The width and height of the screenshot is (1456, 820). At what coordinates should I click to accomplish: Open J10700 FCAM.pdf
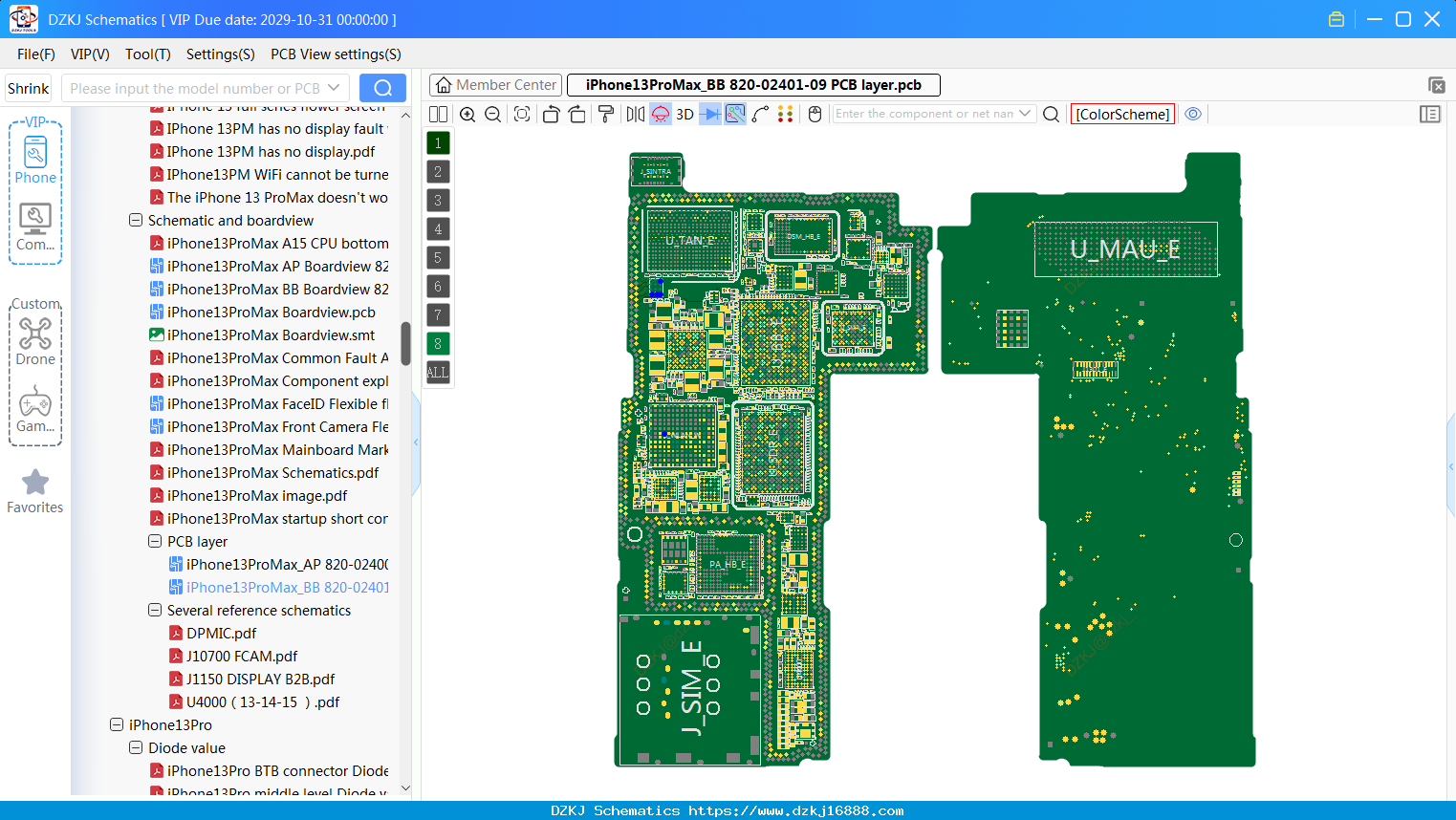tap(242, 656)
